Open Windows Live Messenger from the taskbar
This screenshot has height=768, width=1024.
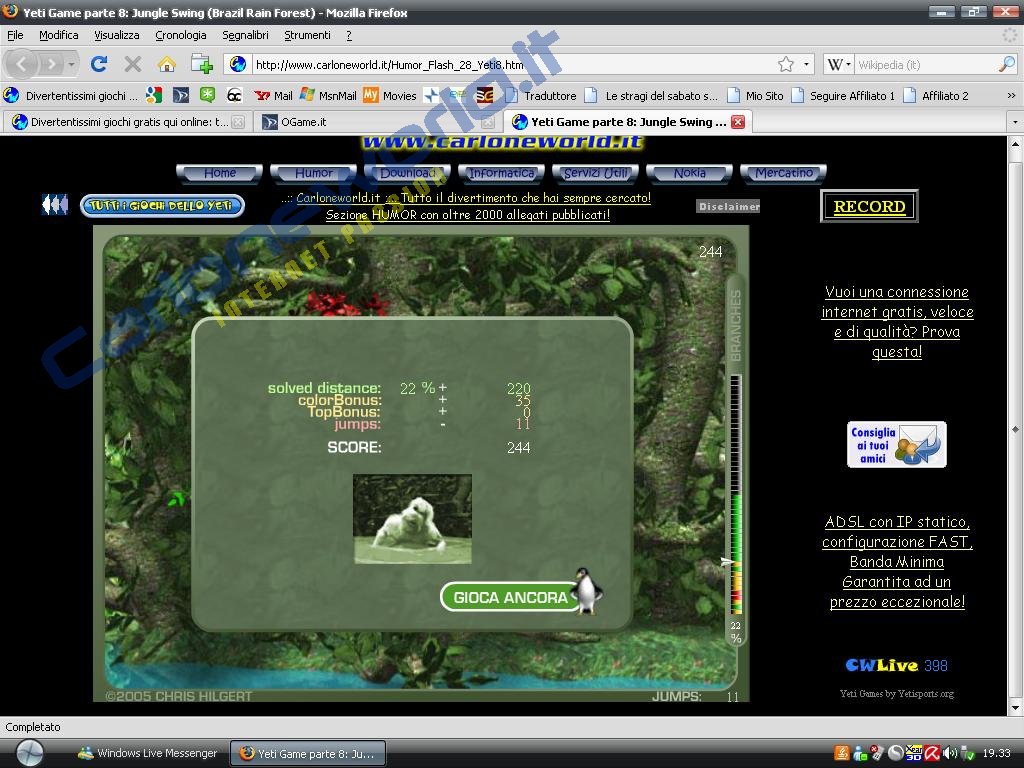click(148, 753)
